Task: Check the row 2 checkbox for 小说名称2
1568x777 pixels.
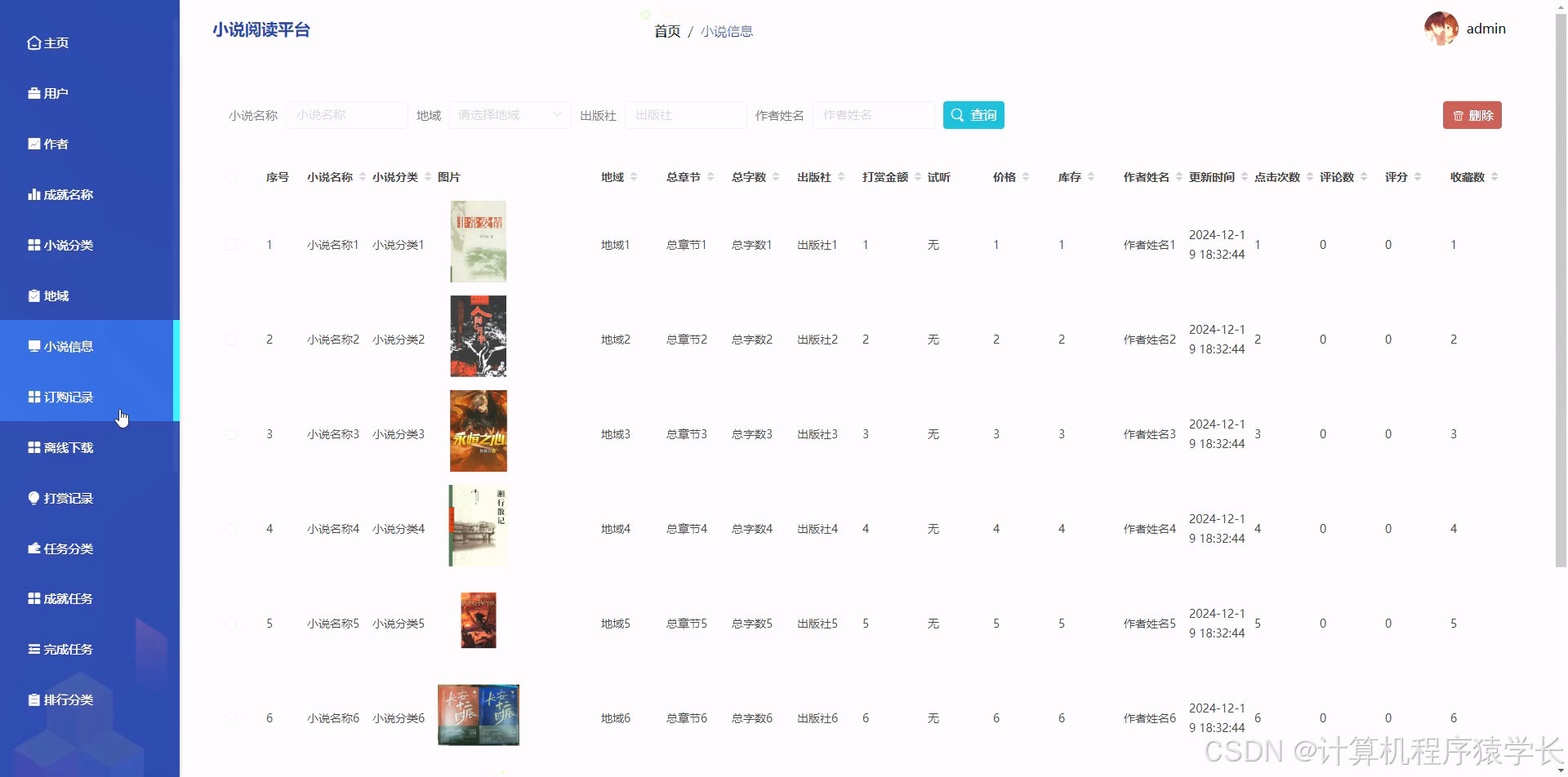Action: pos(231,340)
